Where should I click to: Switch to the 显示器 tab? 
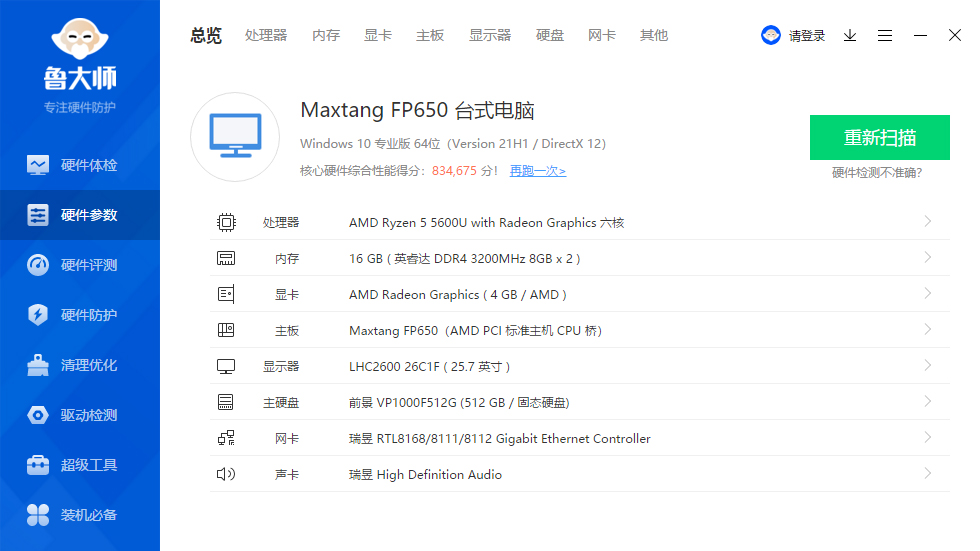pyautogui.click(x=490, y=36)
